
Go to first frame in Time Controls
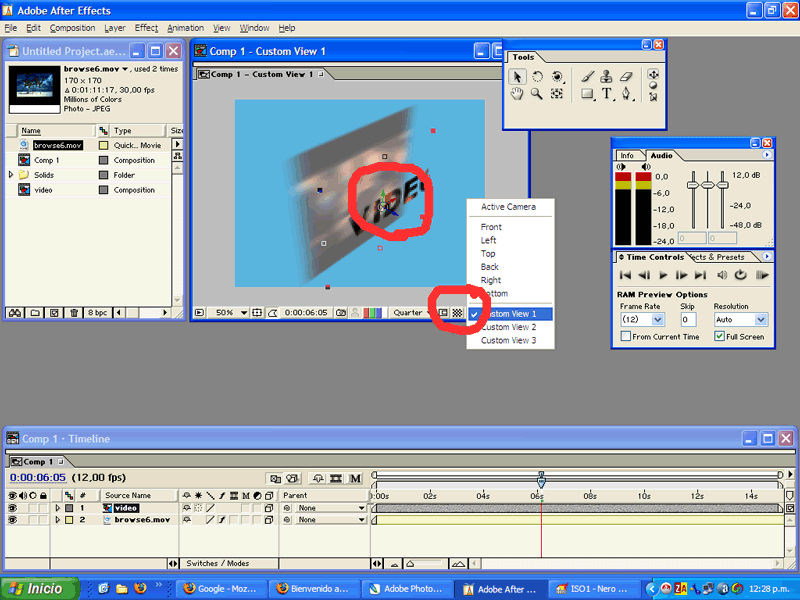pos(624,276)
